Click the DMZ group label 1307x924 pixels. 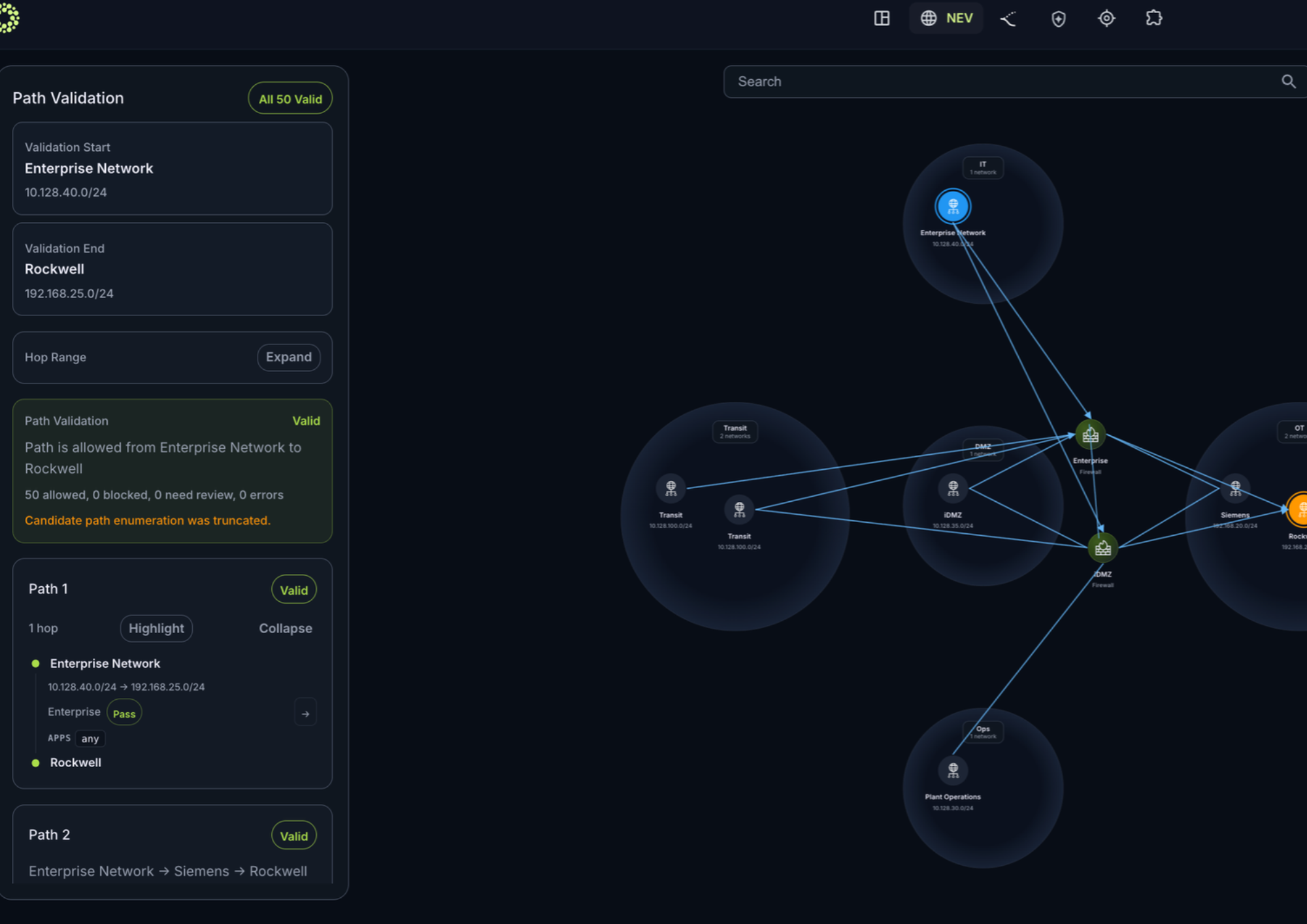click(x=983, y=450)
